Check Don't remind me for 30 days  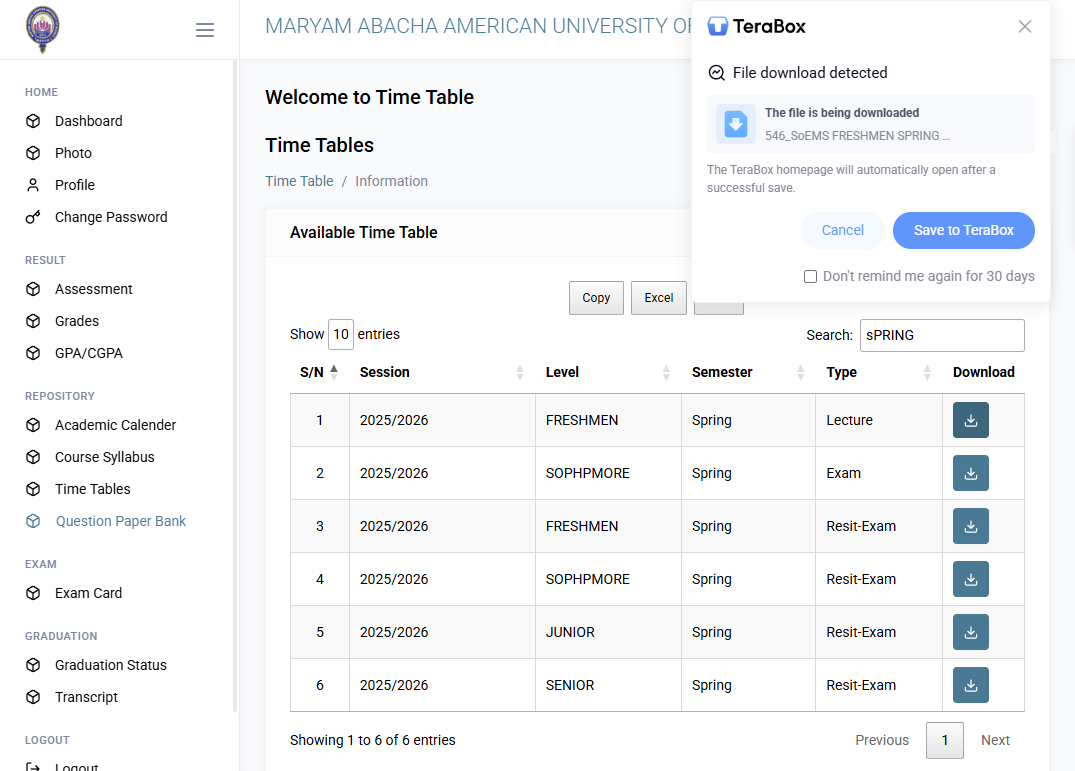tap(810, 276)
